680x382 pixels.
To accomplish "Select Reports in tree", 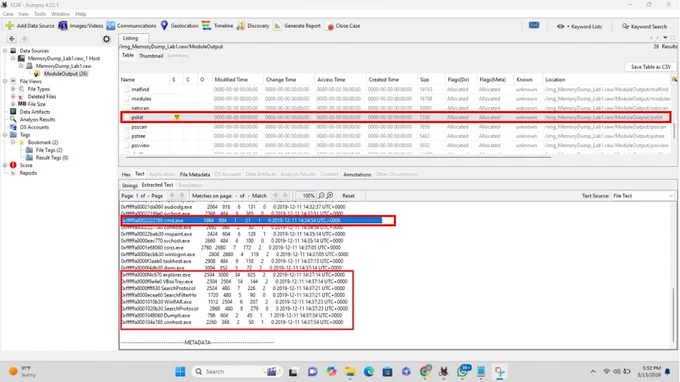I will 28,173.
